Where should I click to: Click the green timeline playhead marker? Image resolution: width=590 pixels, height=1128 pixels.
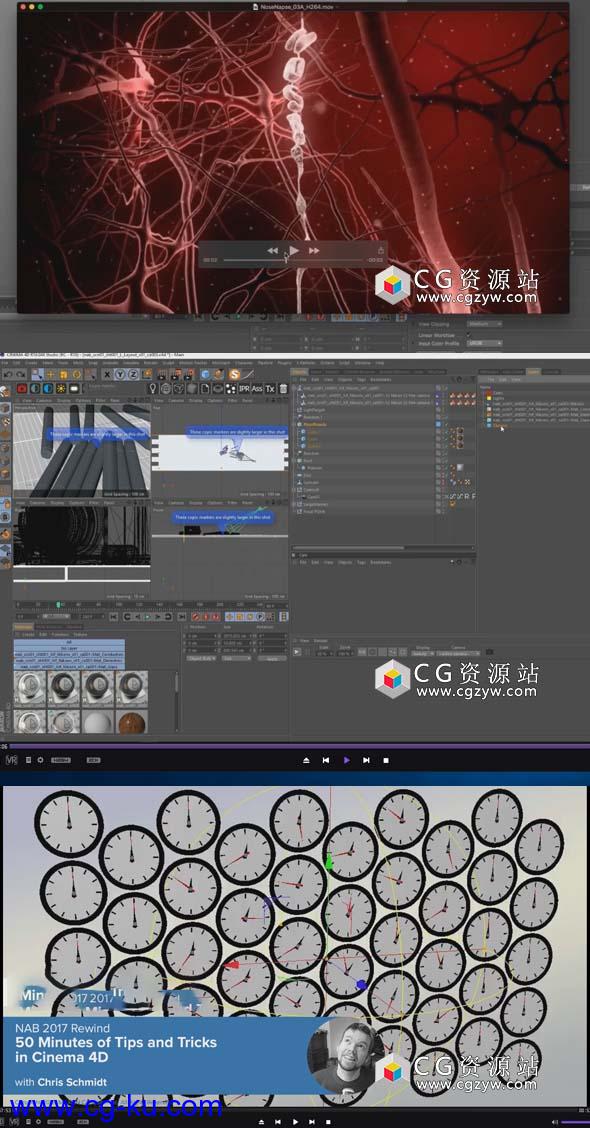tap(58, 604)
